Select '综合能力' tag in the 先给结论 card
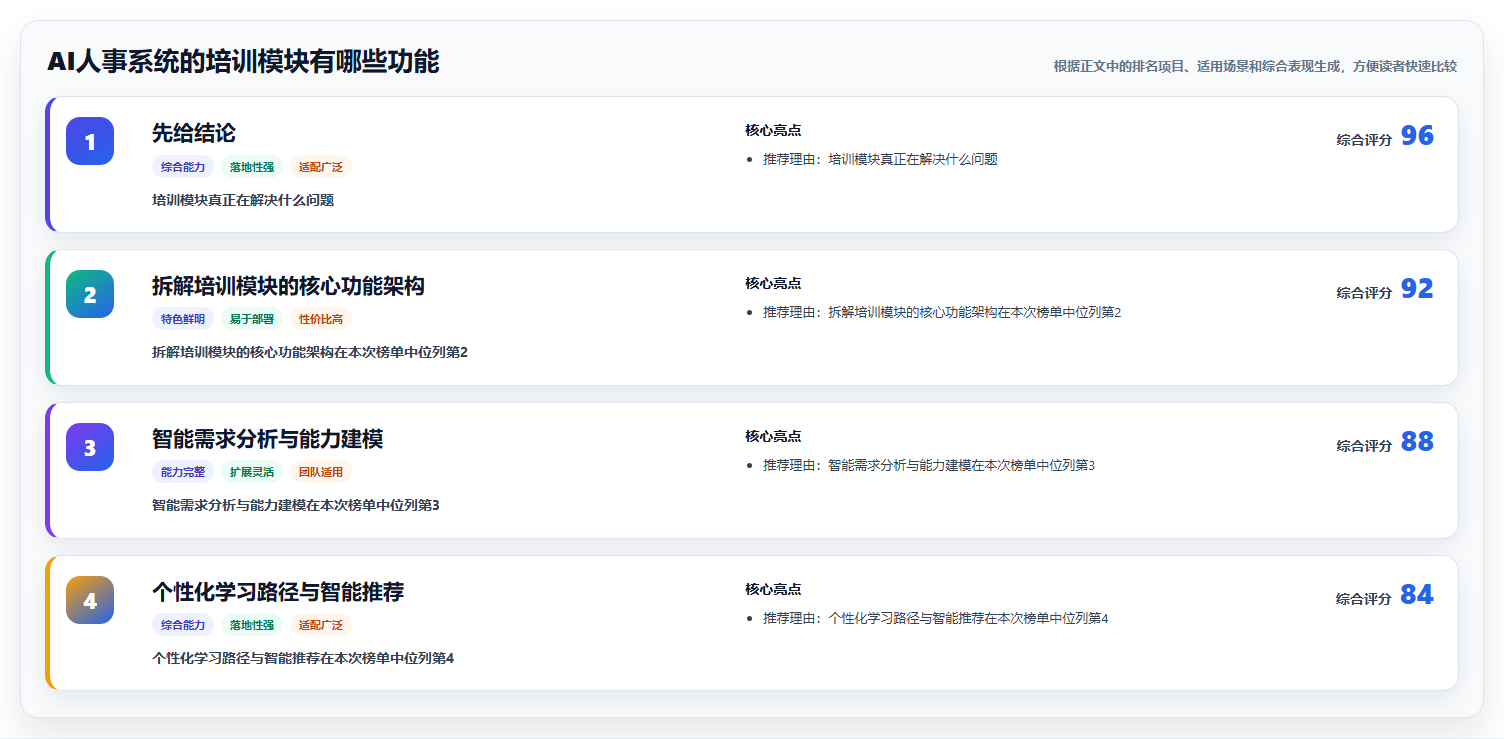1504x739 pixels. point(183,167)
